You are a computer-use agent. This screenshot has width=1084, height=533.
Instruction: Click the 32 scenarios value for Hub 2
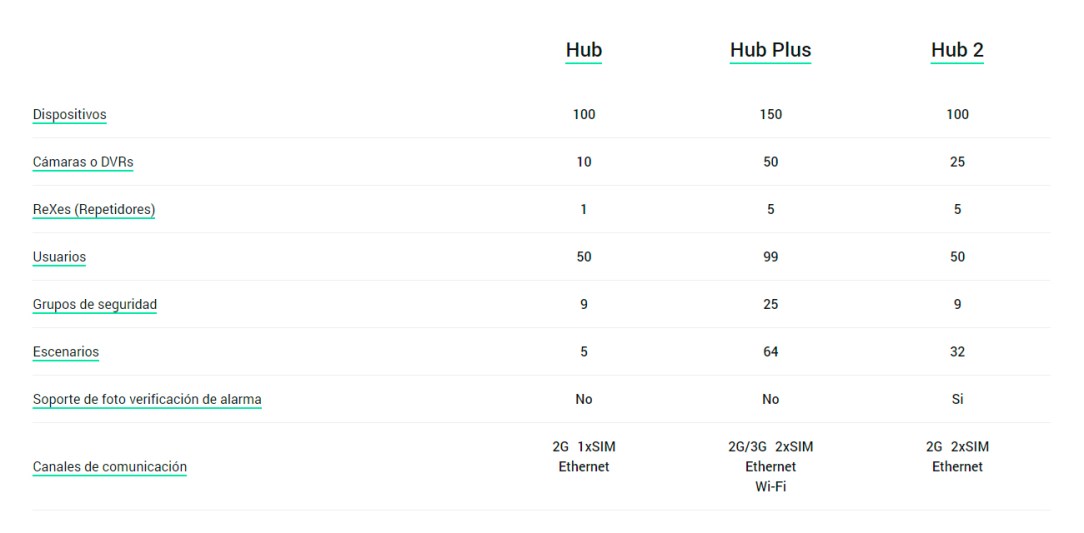click(957, 352)
